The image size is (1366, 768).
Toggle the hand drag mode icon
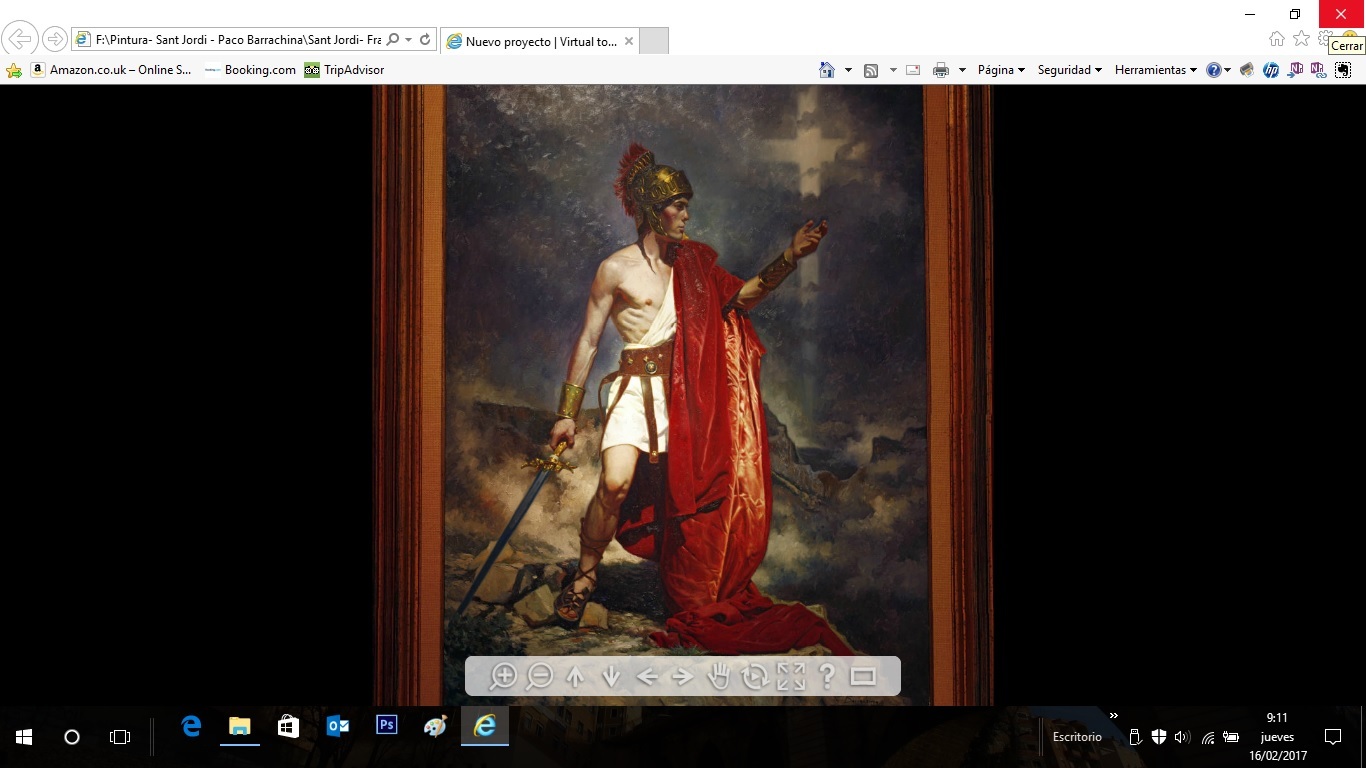click(719, 677)
